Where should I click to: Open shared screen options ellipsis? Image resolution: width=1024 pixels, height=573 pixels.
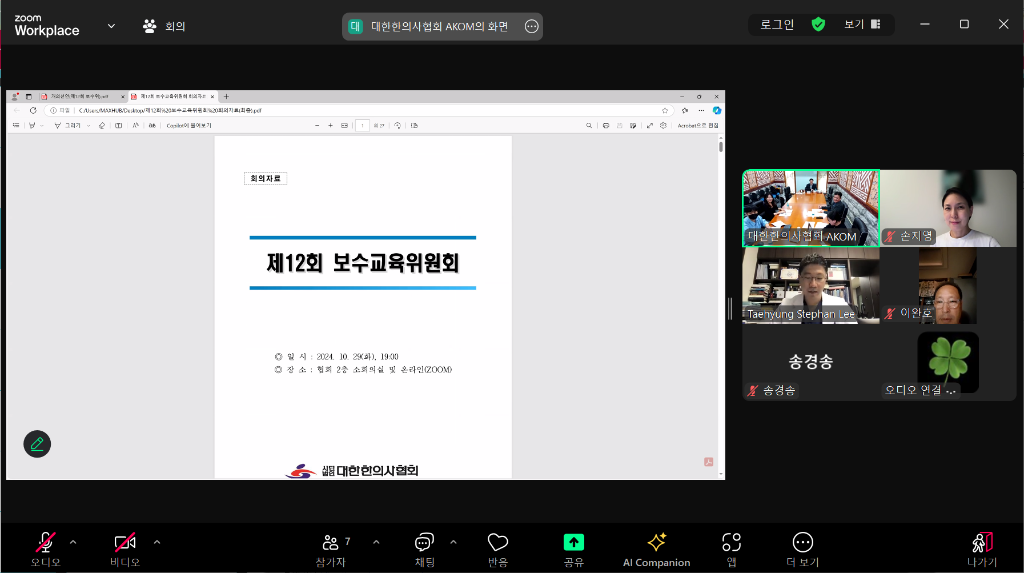point(532,26)
